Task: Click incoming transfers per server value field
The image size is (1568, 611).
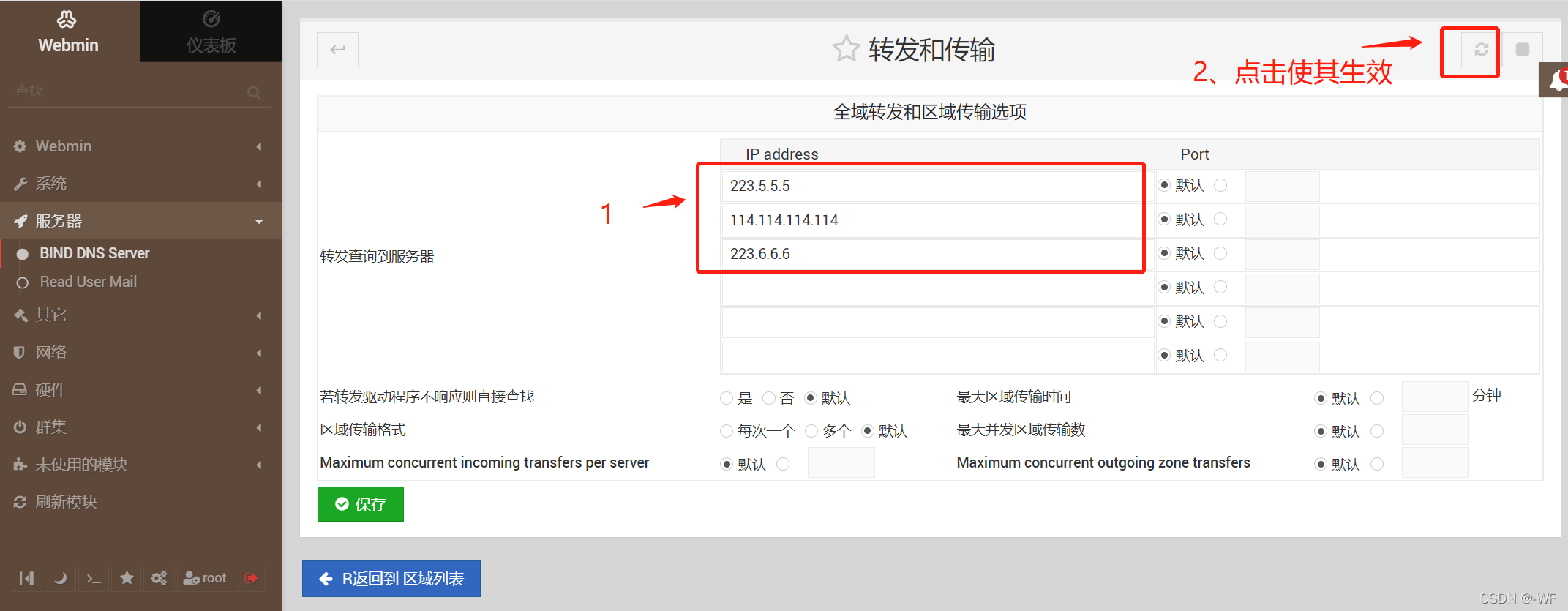Action: point(841,463)
